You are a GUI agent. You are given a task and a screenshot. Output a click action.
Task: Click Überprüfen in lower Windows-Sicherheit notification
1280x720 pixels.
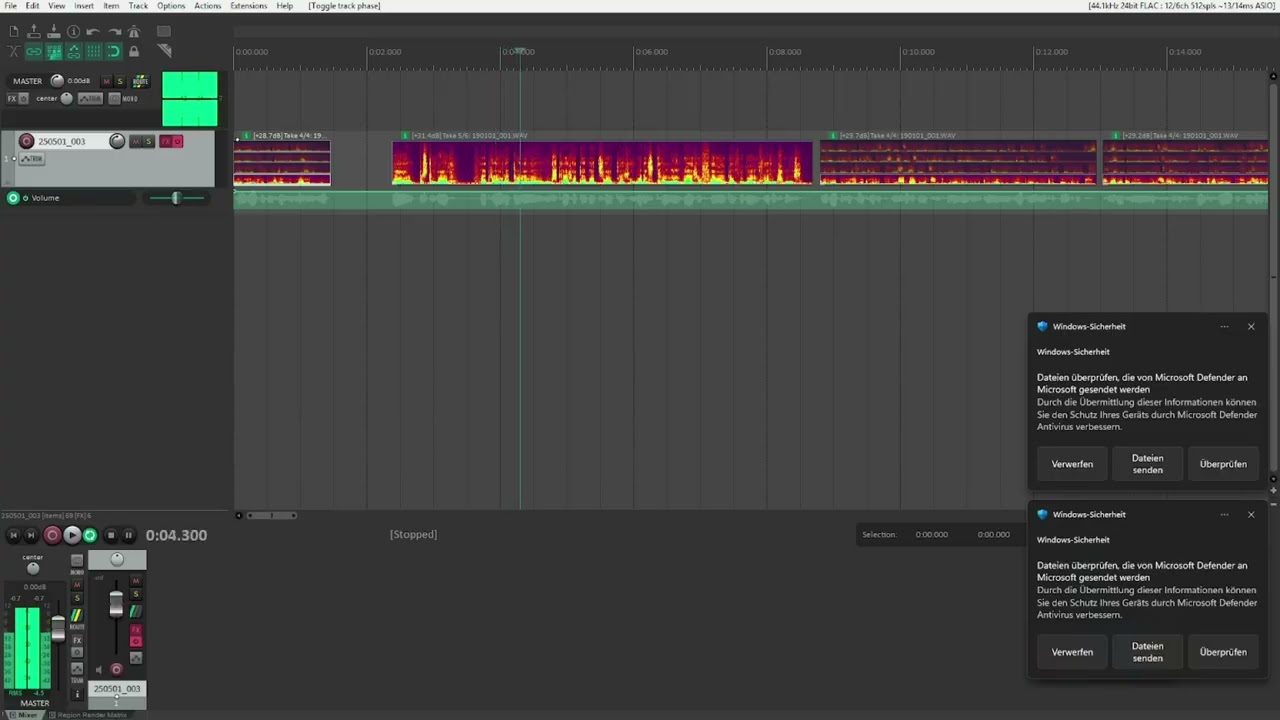[x=1222, y=652]
